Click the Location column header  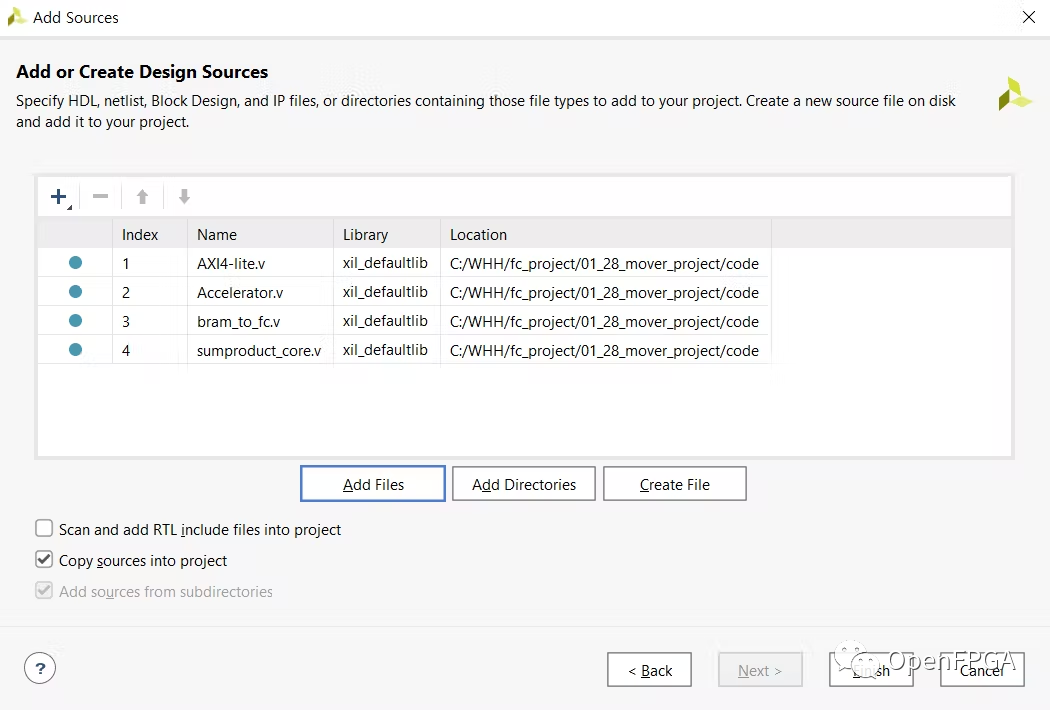point(604,235)
